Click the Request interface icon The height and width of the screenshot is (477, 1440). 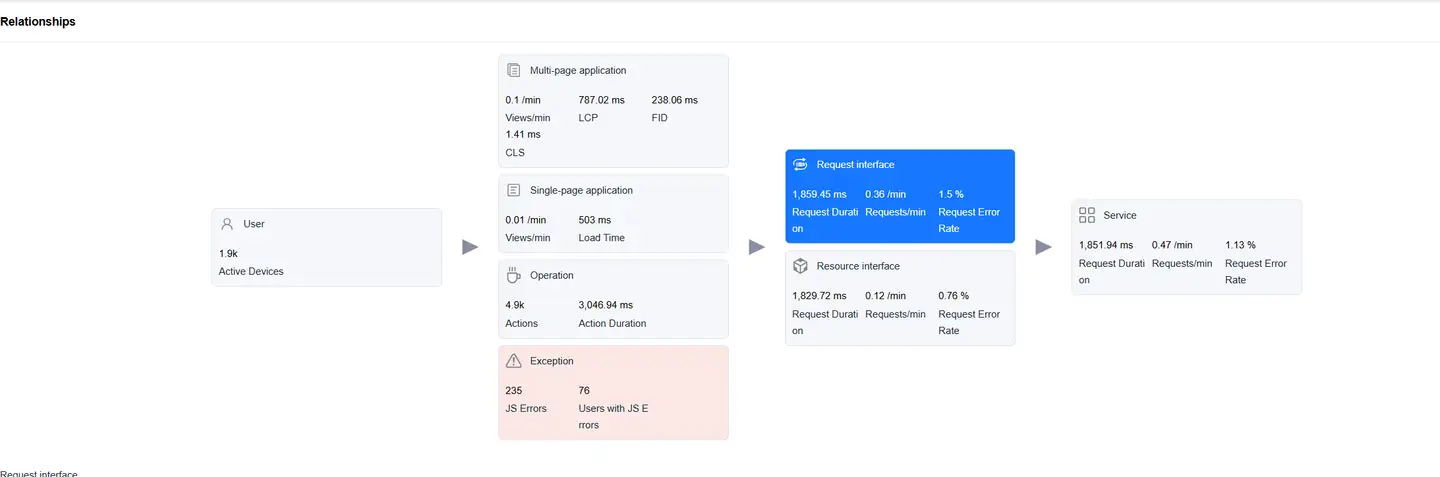[800, 164]
